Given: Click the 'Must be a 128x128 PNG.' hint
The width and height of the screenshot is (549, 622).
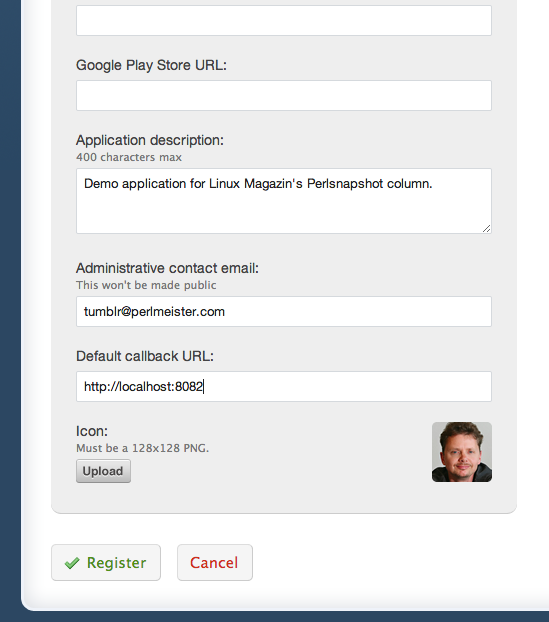Looking at the screenshot, I should coord(142,448).
